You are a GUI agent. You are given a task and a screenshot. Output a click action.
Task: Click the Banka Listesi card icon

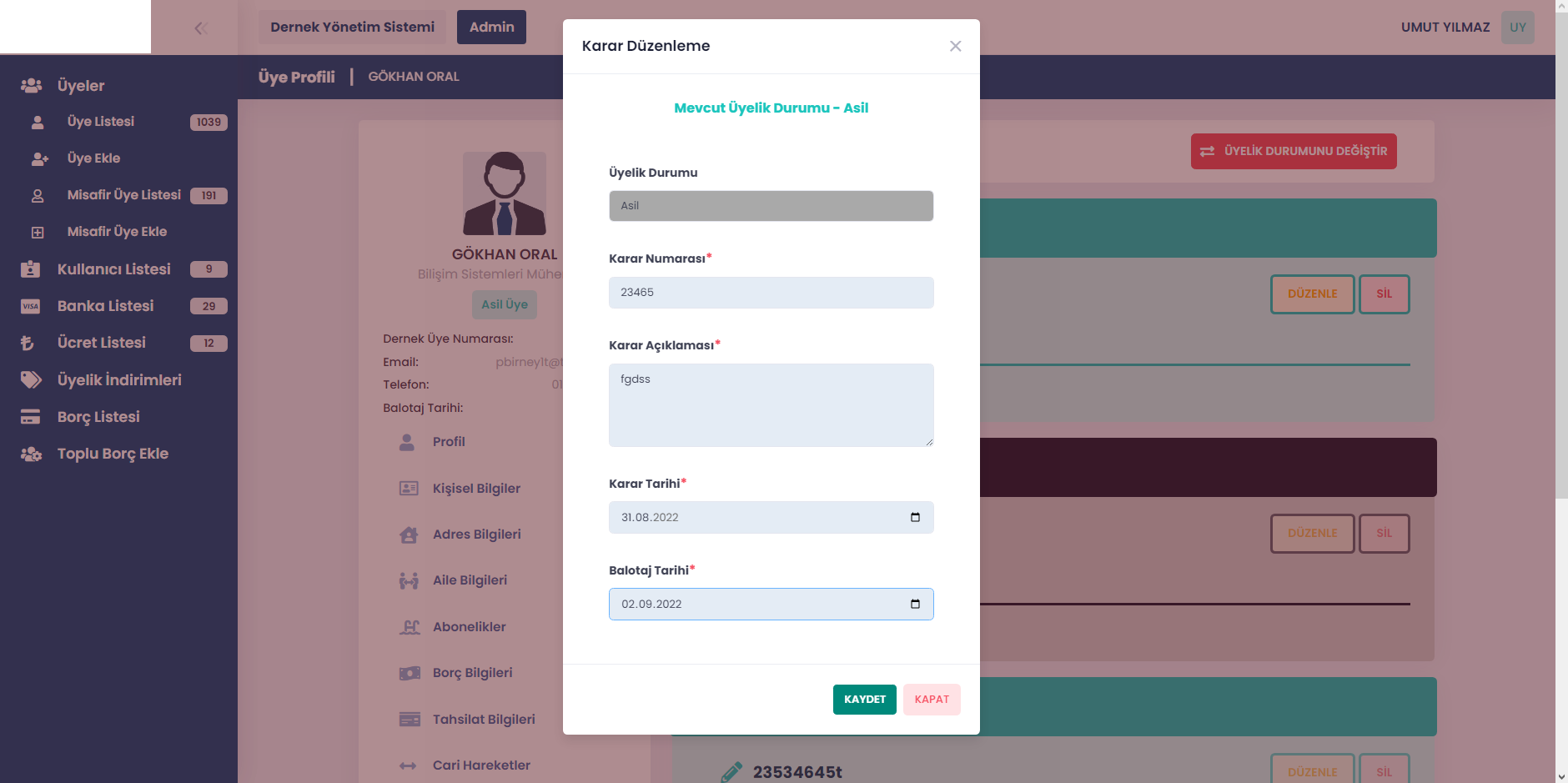tap(31, 306)
